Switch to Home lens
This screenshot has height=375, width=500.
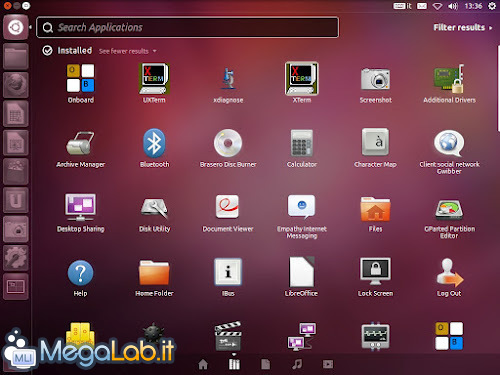tap(203, 364)
